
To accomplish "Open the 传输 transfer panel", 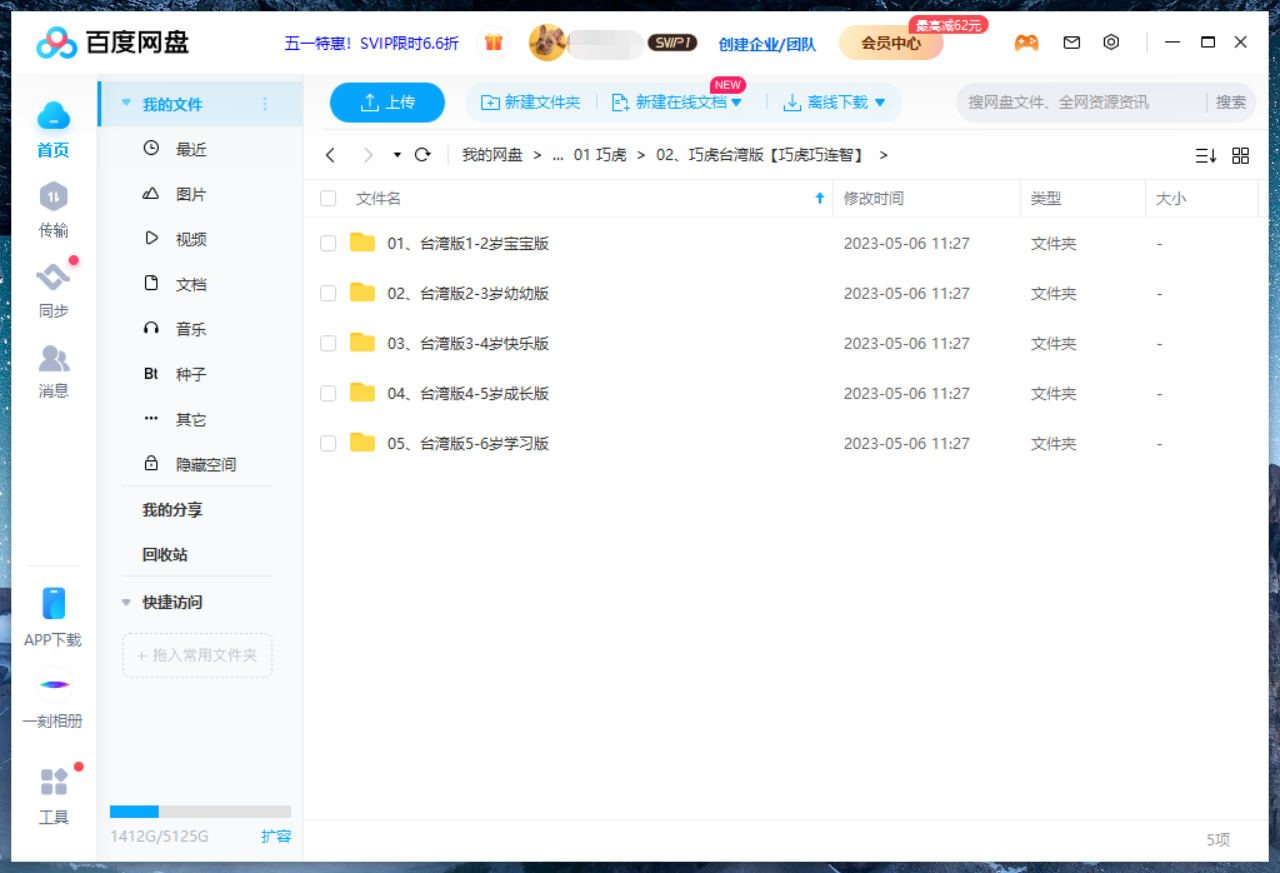I will coord(53,210).
